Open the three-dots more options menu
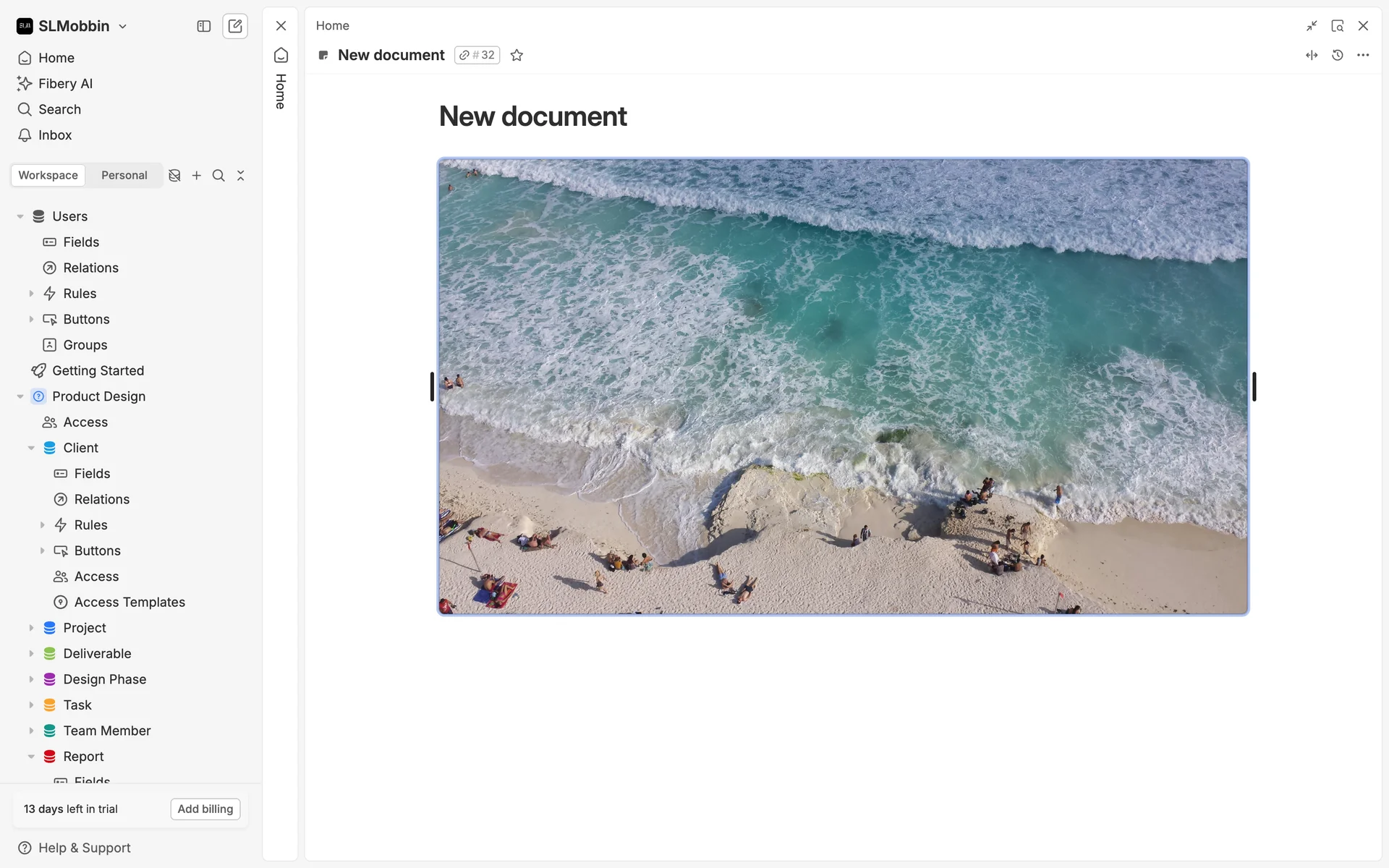This screenshot has width=1389, height=868. coord(1363,55)
